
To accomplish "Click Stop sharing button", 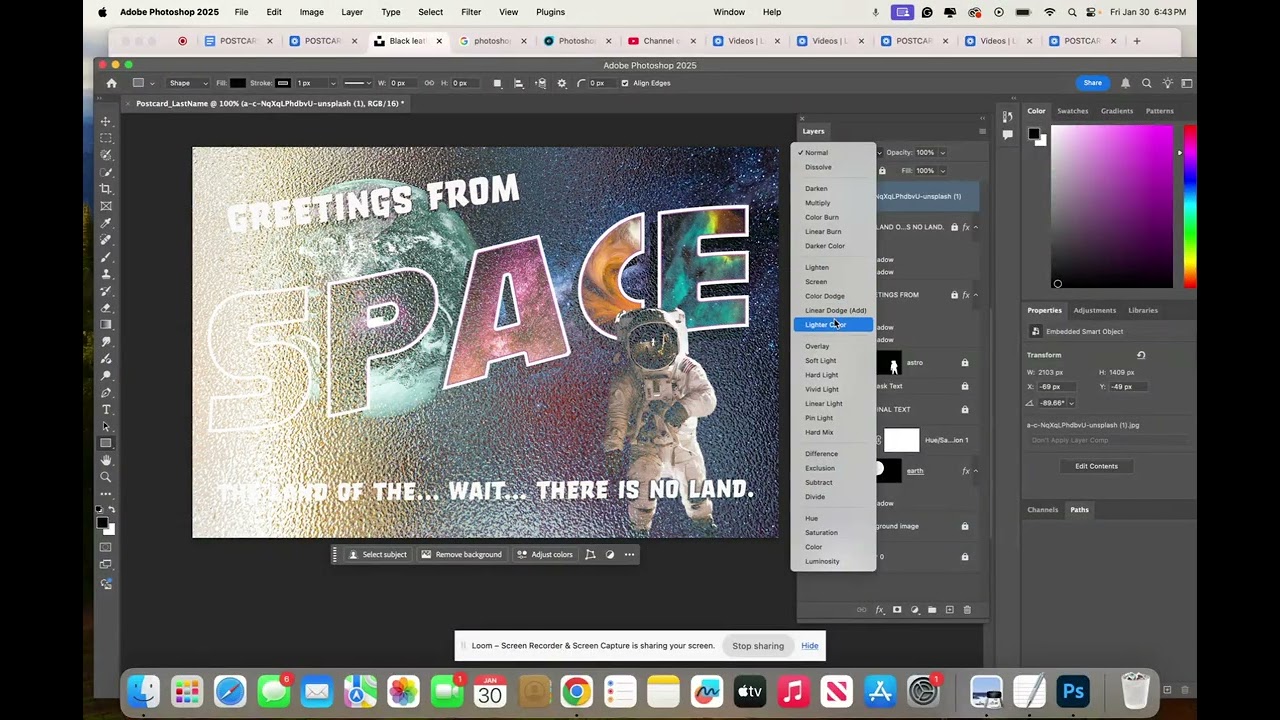I will (x=758, y=646).
